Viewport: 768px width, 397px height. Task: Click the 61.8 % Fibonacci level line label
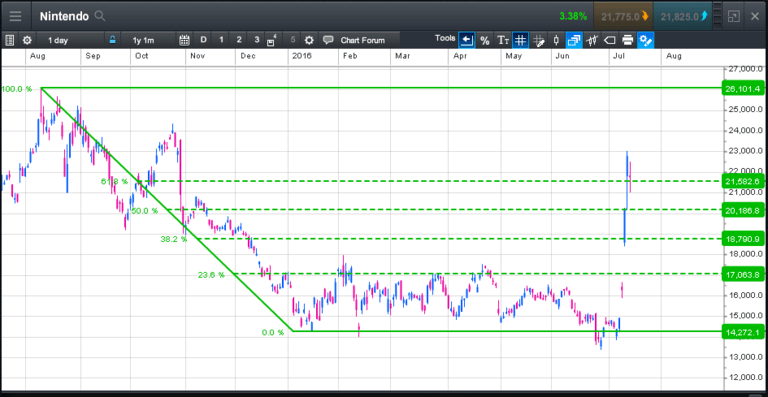coord(115,182)
